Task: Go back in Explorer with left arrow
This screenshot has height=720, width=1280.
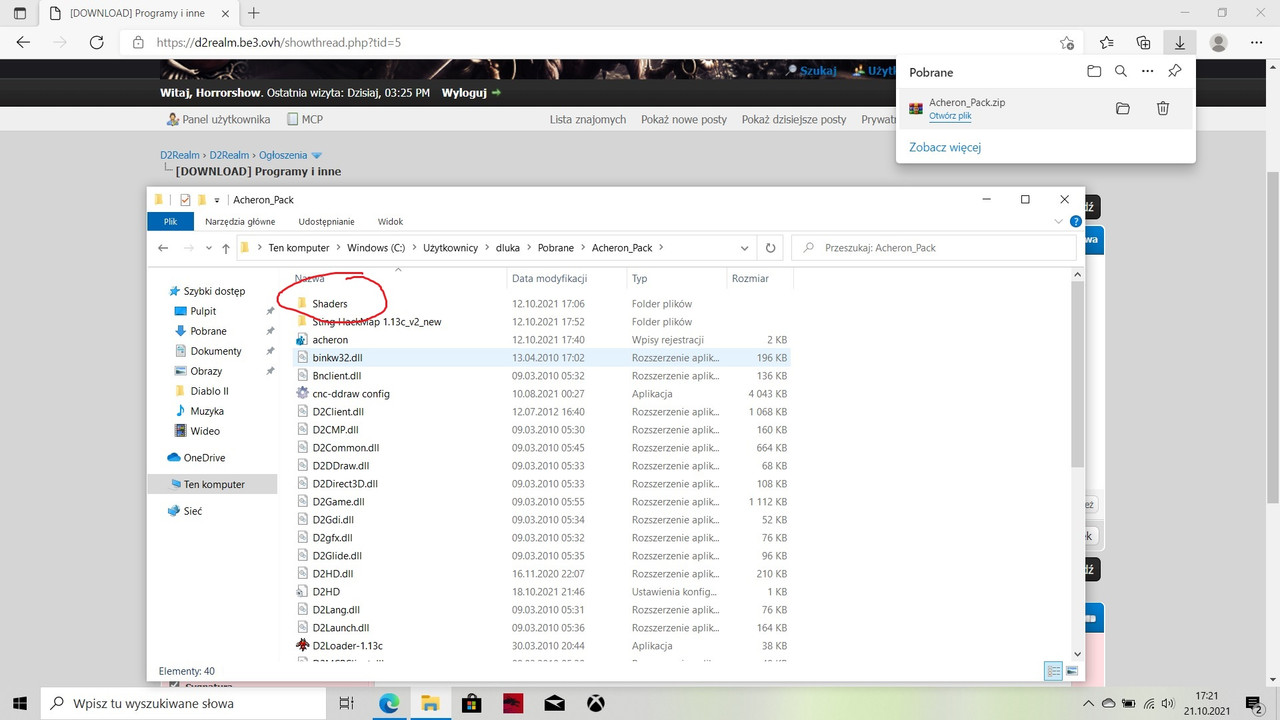Action: click(163, 248)
